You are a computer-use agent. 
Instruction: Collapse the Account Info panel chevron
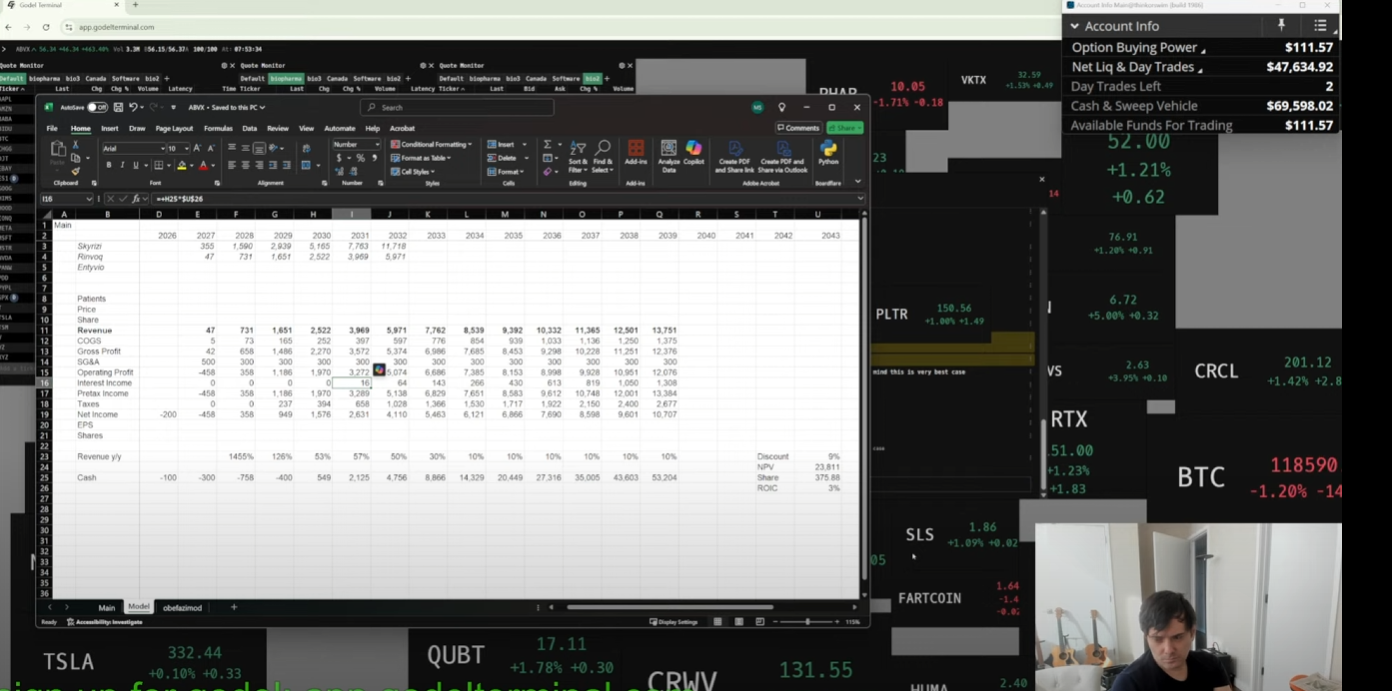[x=1075, y=26]
